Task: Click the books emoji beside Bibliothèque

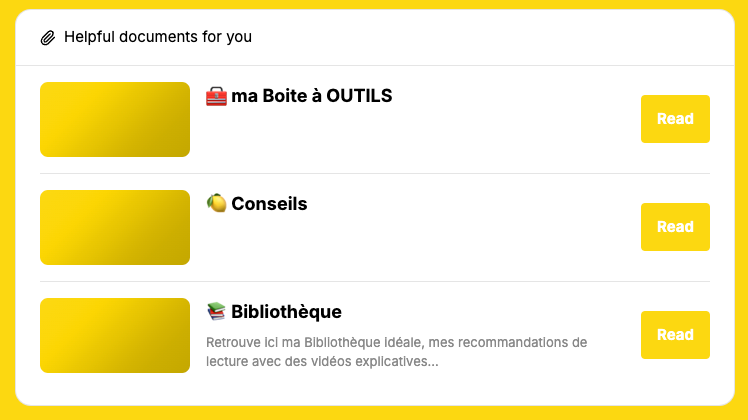Action: [216, 311]
